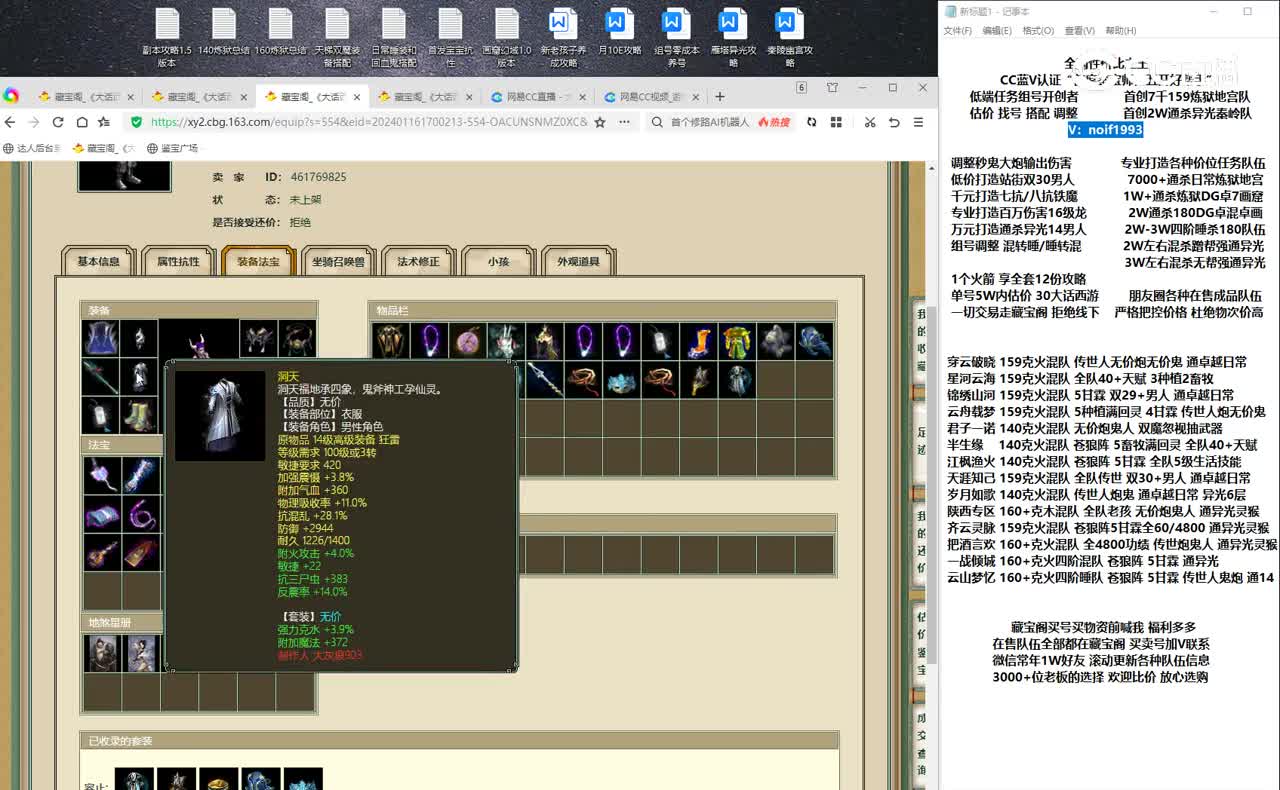Click seller ID 461769825
This screenshot has width=1280, height=790.
pos(318,177)
